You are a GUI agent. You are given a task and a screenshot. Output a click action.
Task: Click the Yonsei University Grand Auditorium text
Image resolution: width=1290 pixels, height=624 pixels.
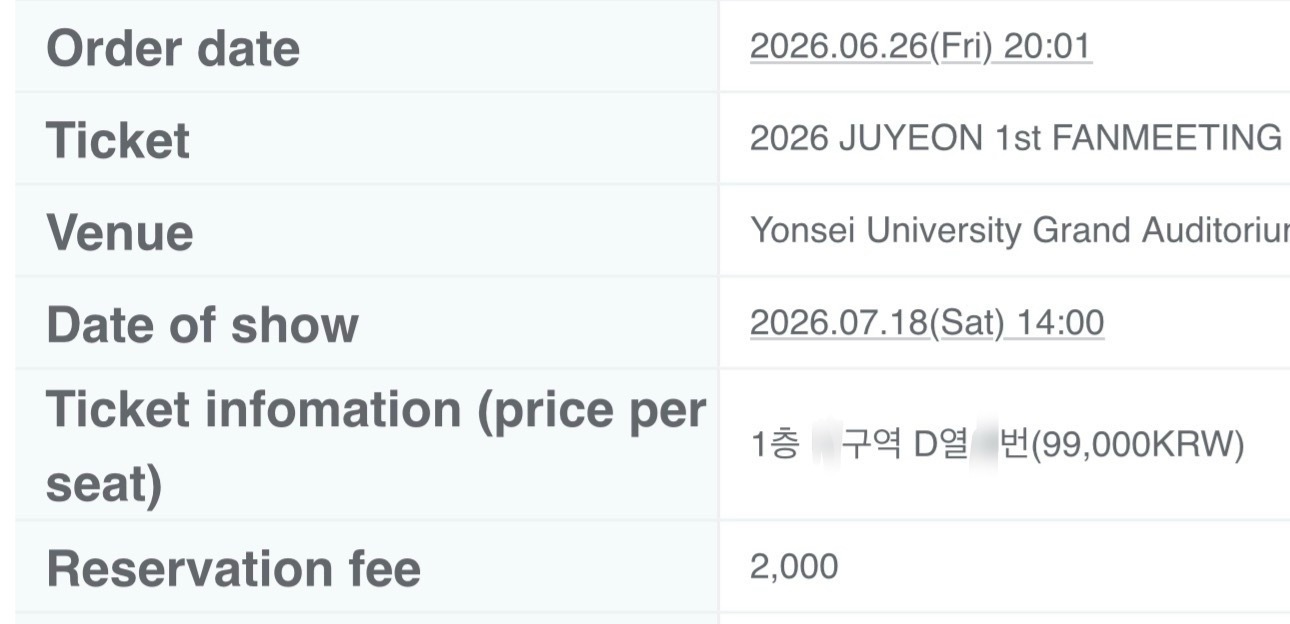(x=1019, y=231)
